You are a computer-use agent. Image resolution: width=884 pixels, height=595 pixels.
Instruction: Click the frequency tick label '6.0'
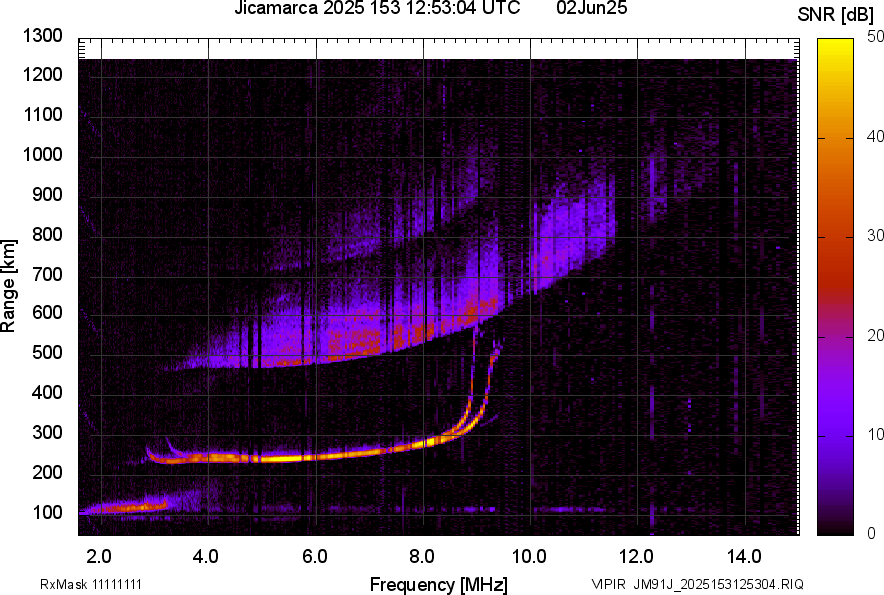click(x=315, y=557)
